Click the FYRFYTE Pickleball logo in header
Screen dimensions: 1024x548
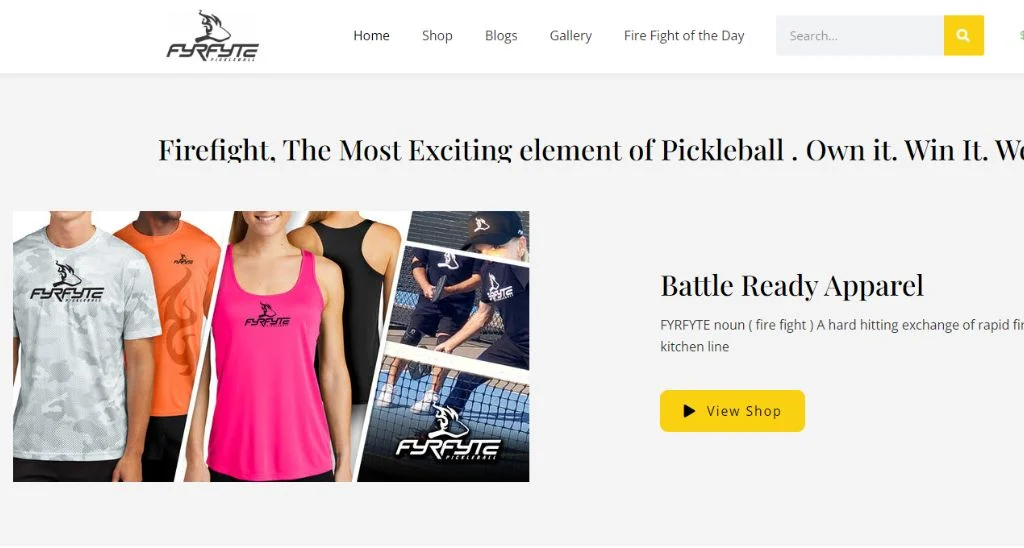click(213, 36)
